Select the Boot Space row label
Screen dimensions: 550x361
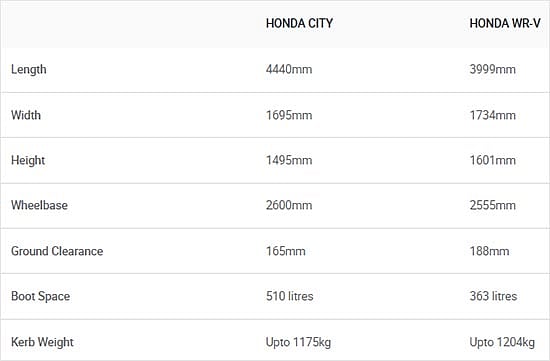click(x=41, y=296)
